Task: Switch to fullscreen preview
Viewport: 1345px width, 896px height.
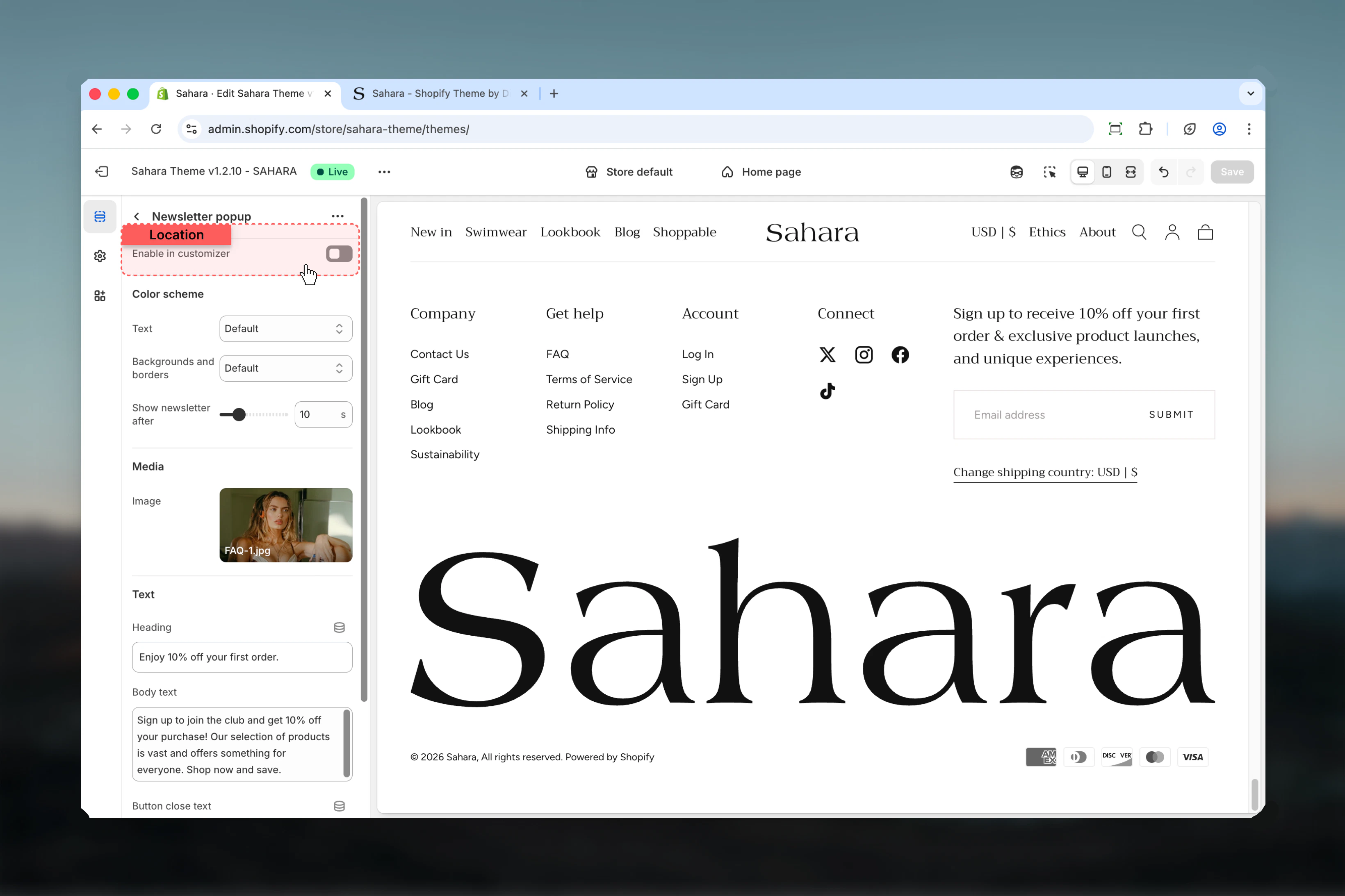Action: click(x=1131, y=172)
